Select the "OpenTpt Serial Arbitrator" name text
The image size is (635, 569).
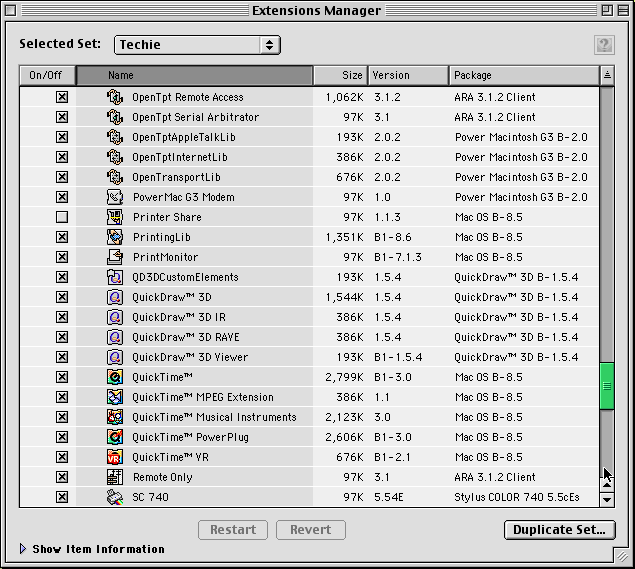(x=195, y=117)
